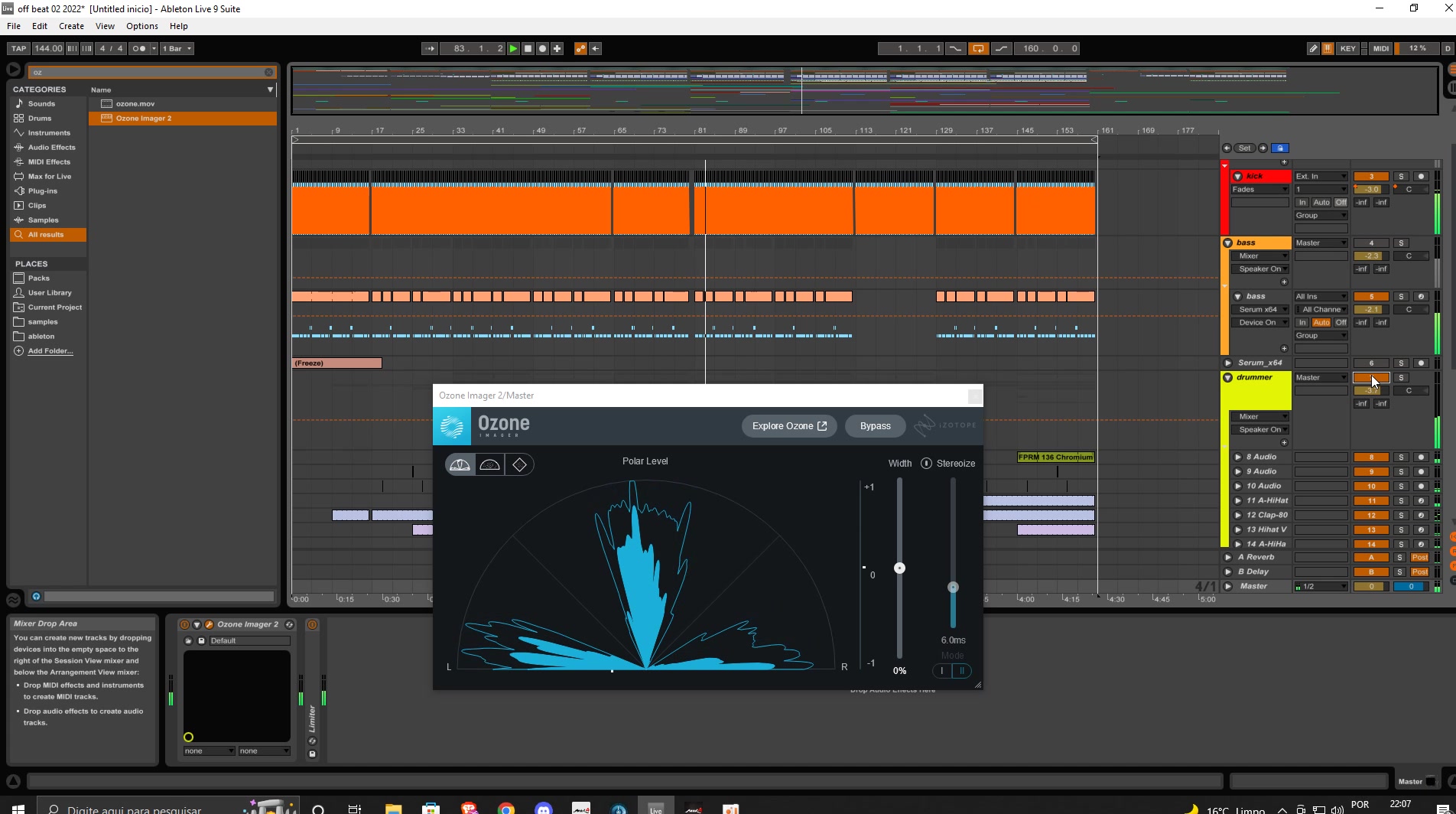Set kick monitor to Auto
The width and height of the screenshot is (1456, 814).
(1321, 203)
